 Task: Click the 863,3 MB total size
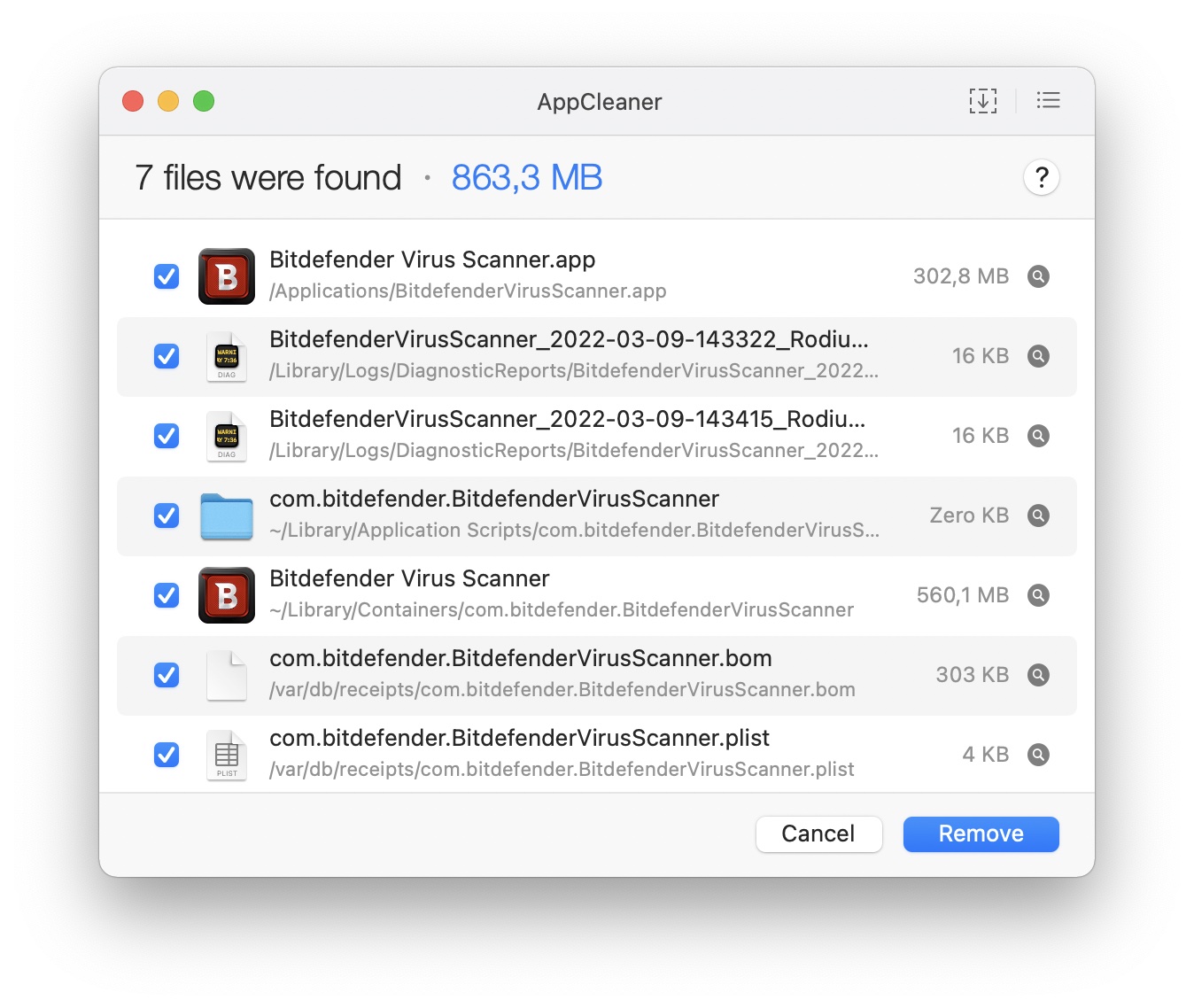[x=527, y=178]
